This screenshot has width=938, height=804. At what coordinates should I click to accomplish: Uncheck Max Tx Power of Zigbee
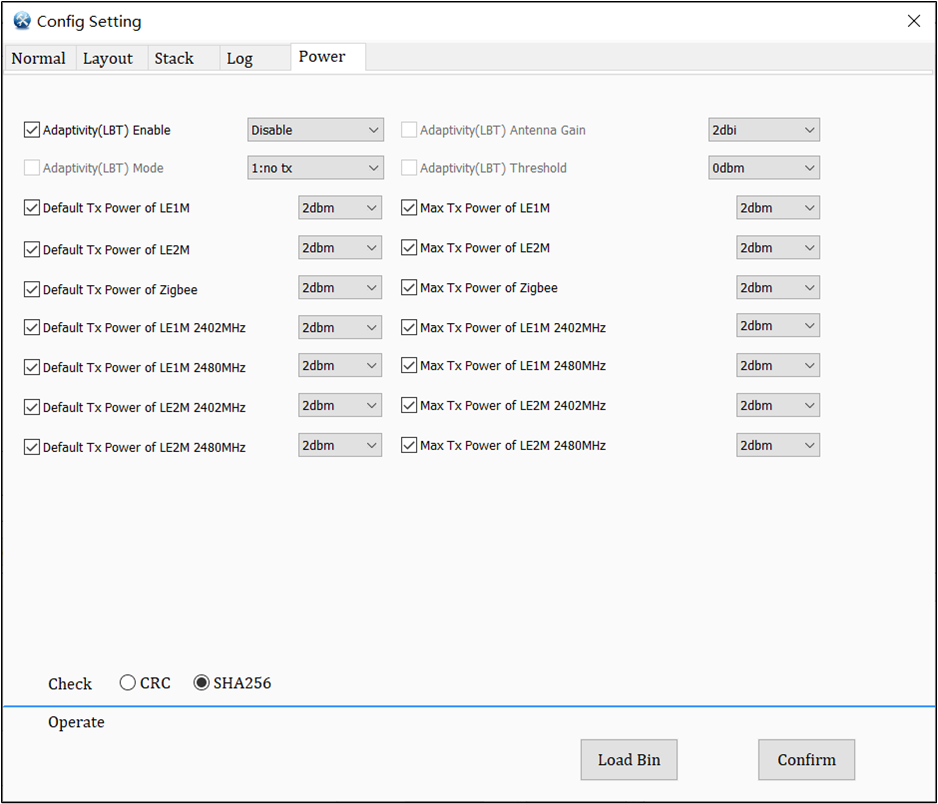point(409,288)
